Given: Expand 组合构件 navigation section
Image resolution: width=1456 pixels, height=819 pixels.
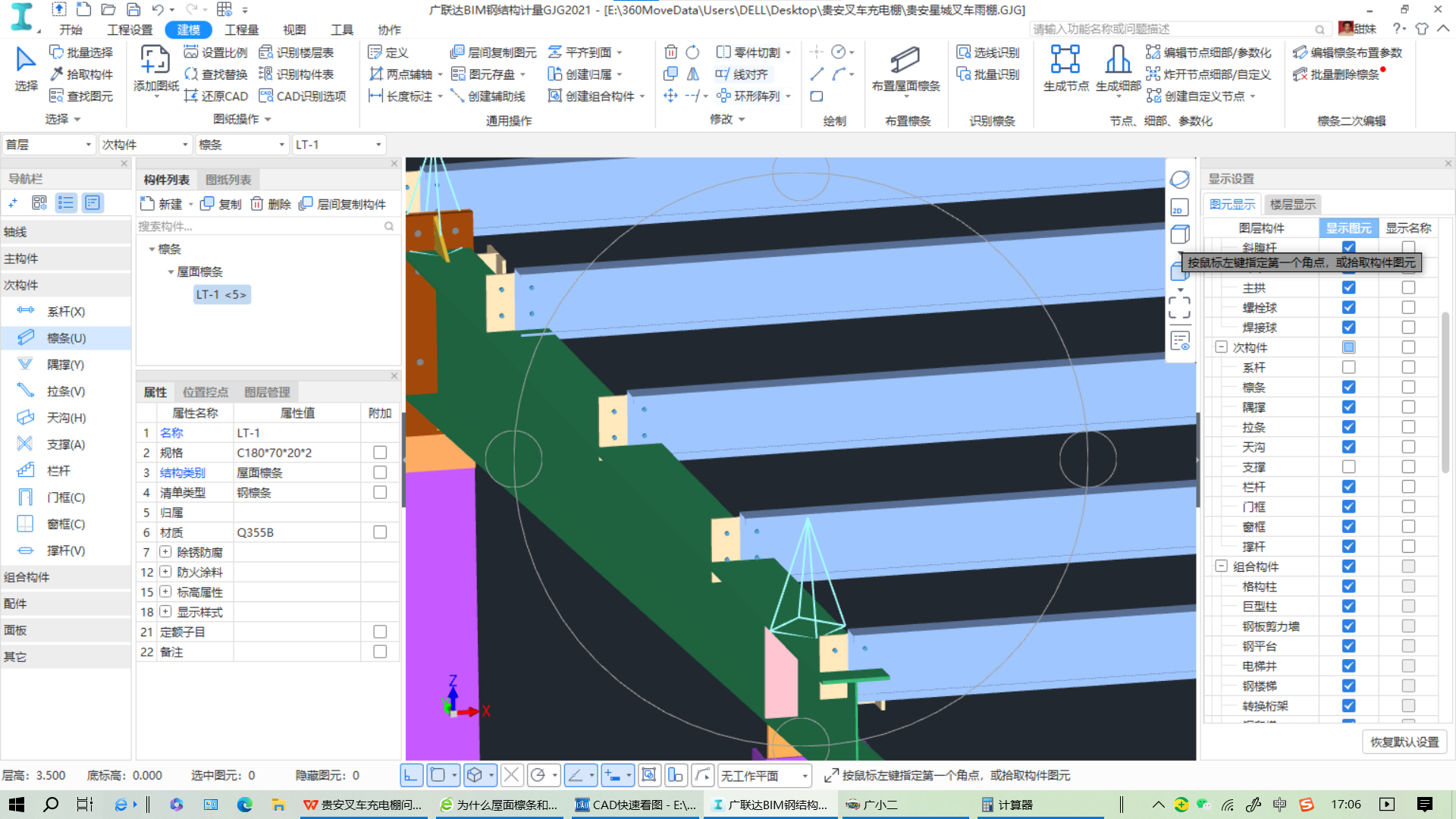Looking at the screenshot, I should pyautogui.click(x=66, y=577).
